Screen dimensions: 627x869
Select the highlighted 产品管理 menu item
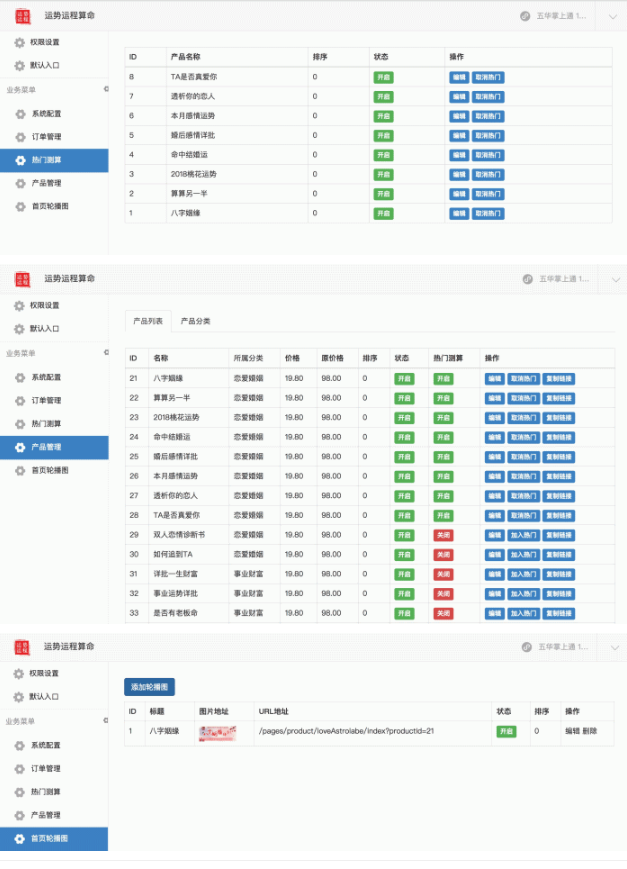tap(54, 447)
